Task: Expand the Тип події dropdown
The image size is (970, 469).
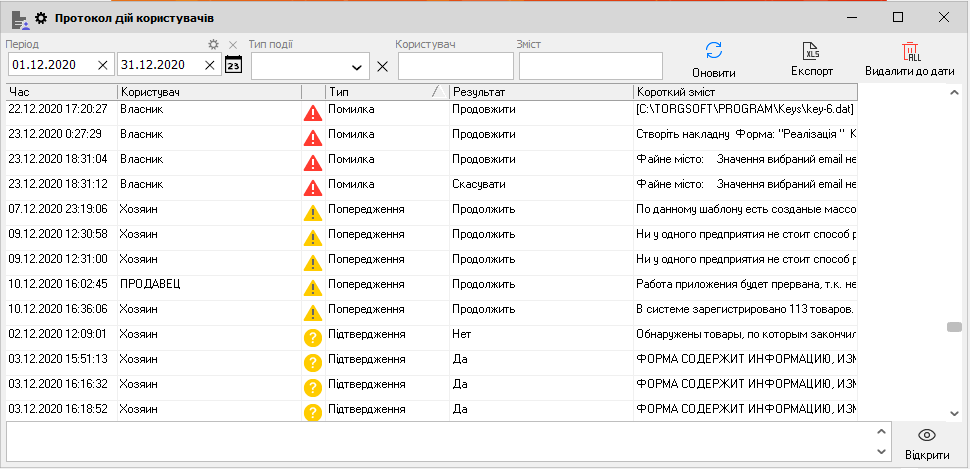Action: pos(357,66)
